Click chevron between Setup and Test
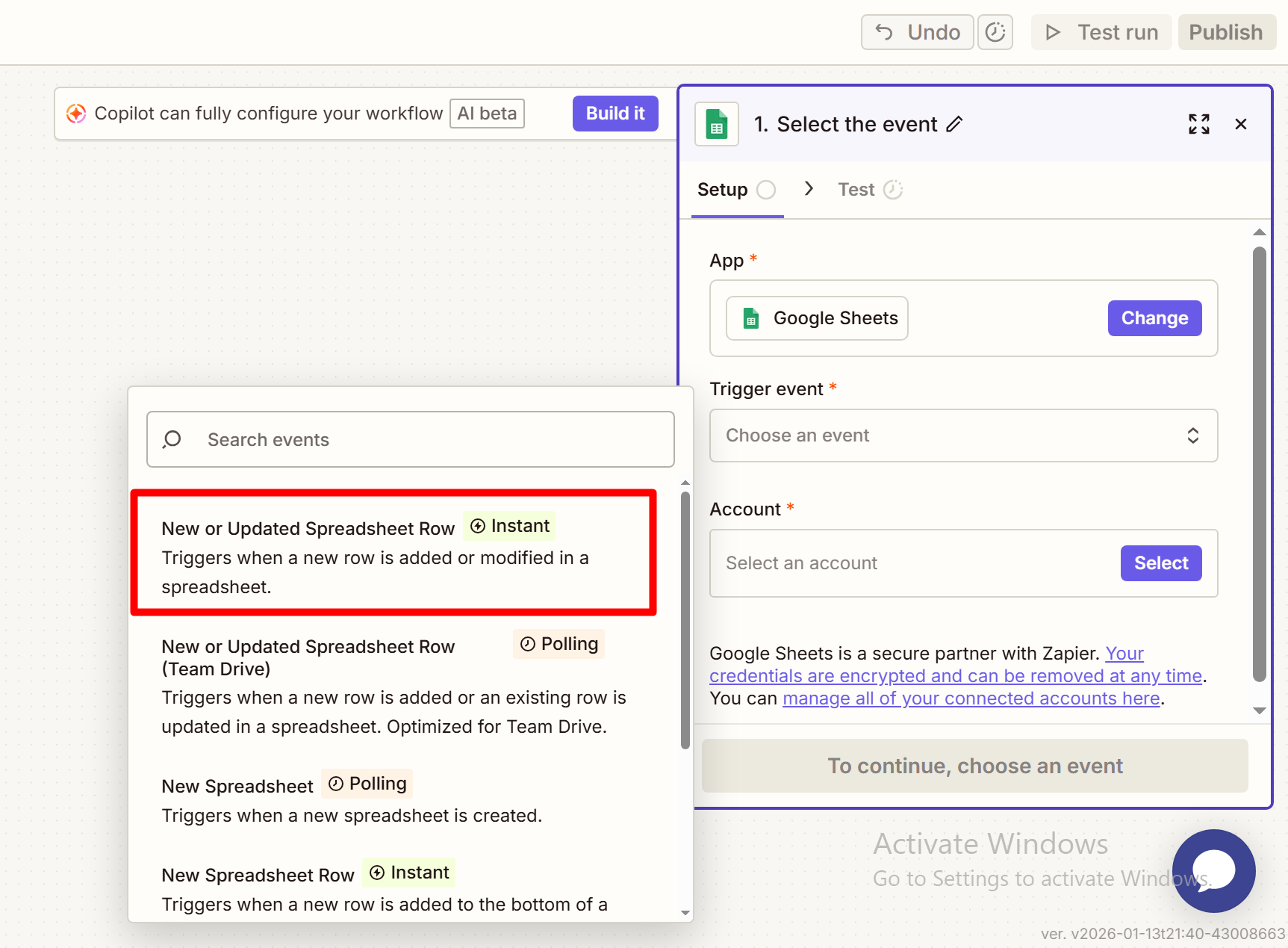Screen dimensions: 1288x948 pyautogui.click(x=809, y=189)
